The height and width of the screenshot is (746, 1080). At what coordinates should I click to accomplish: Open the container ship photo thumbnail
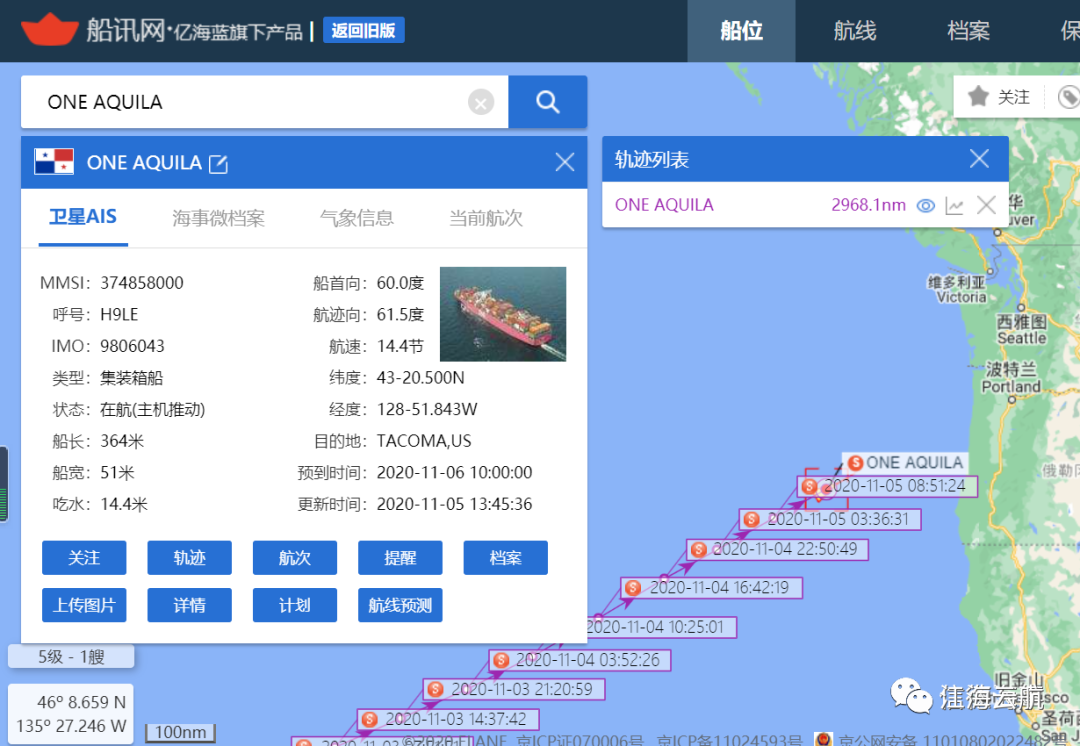(x=503, y=314)
